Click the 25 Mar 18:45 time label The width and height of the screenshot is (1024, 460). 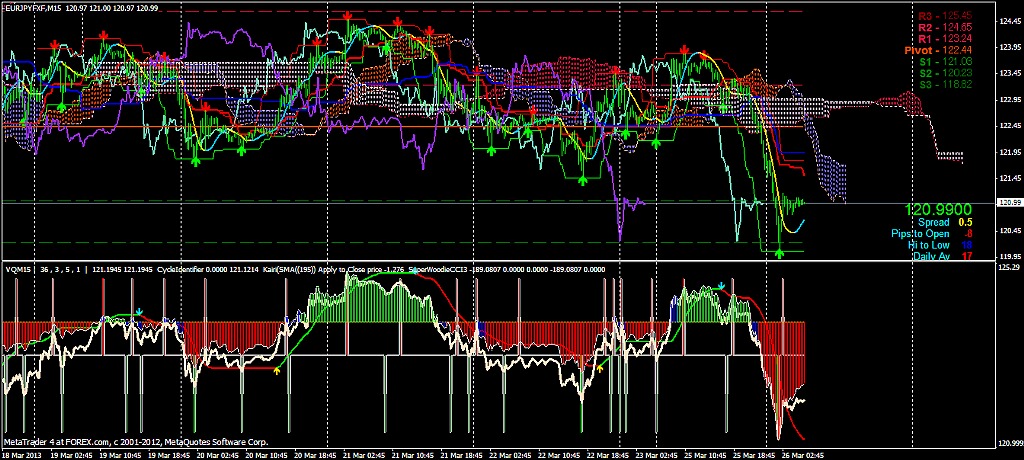756,455
